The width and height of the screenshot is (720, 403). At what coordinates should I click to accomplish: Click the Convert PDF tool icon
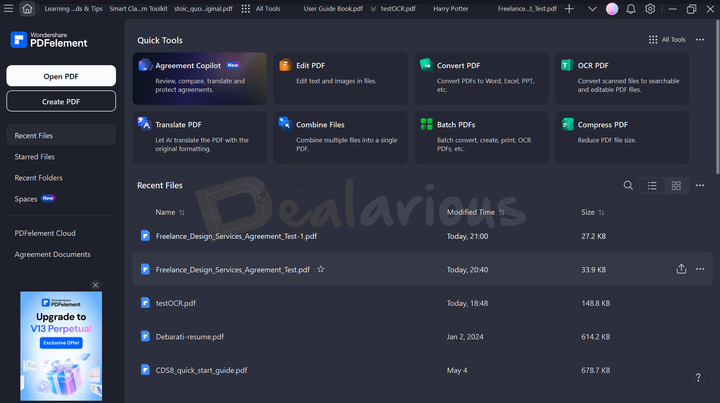426,65
